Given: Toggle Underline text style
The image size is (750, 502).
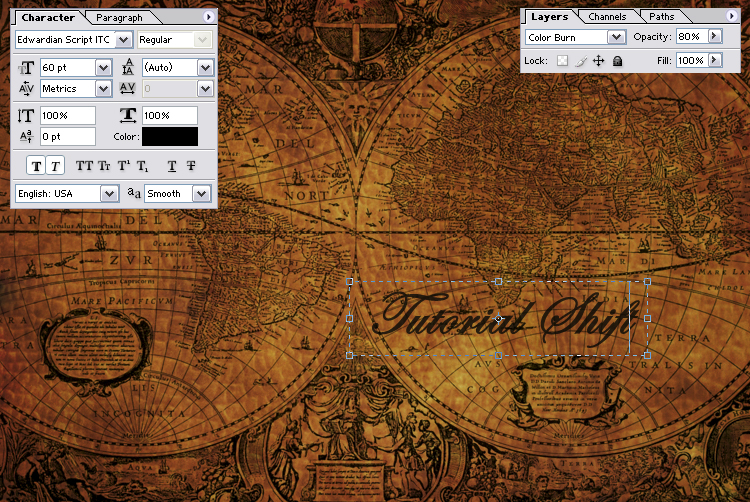Looking at the screenshot, I should coord(172,166).
